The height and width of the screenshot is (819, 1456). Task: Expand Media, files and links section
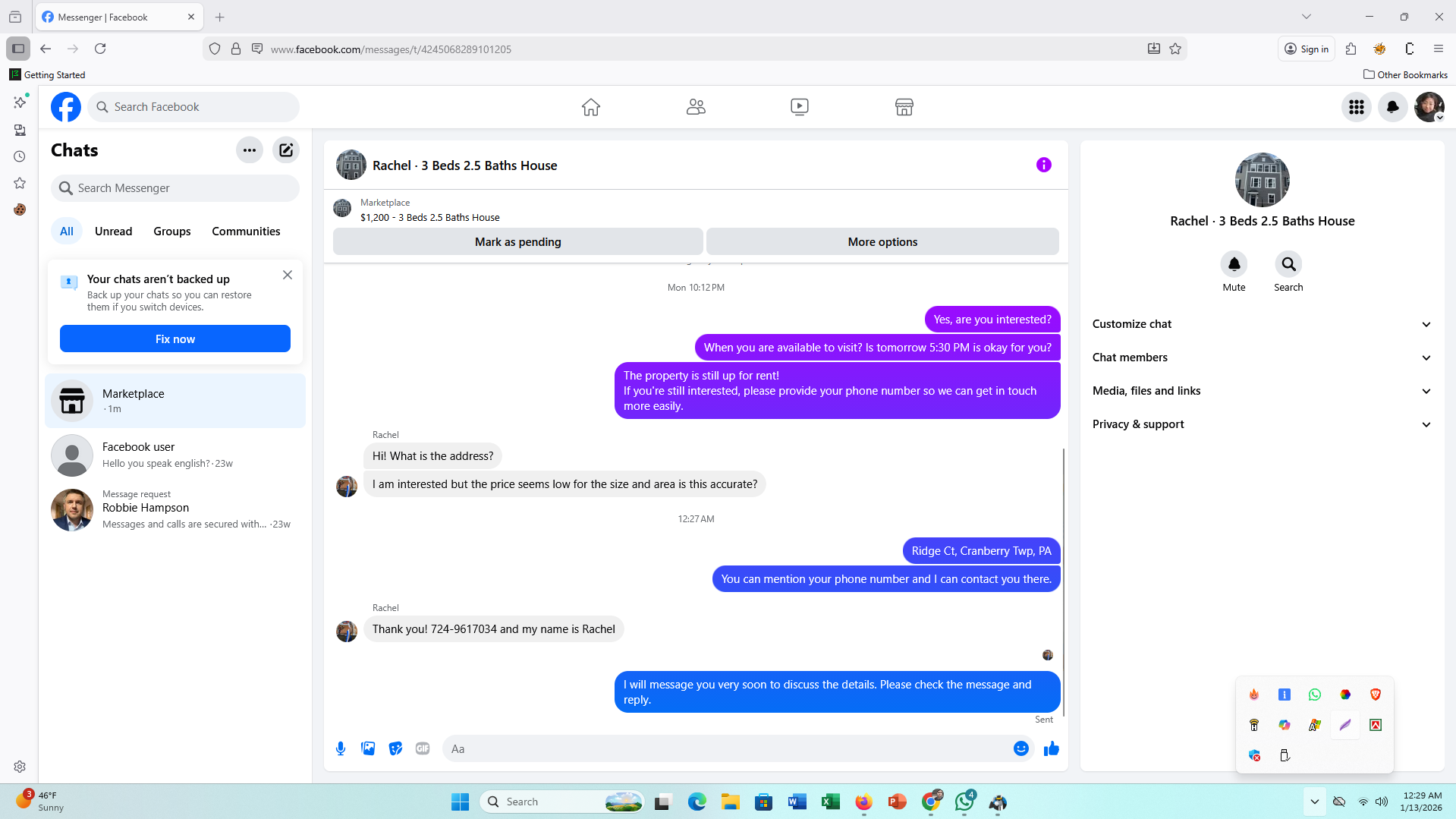point(1262,391)
